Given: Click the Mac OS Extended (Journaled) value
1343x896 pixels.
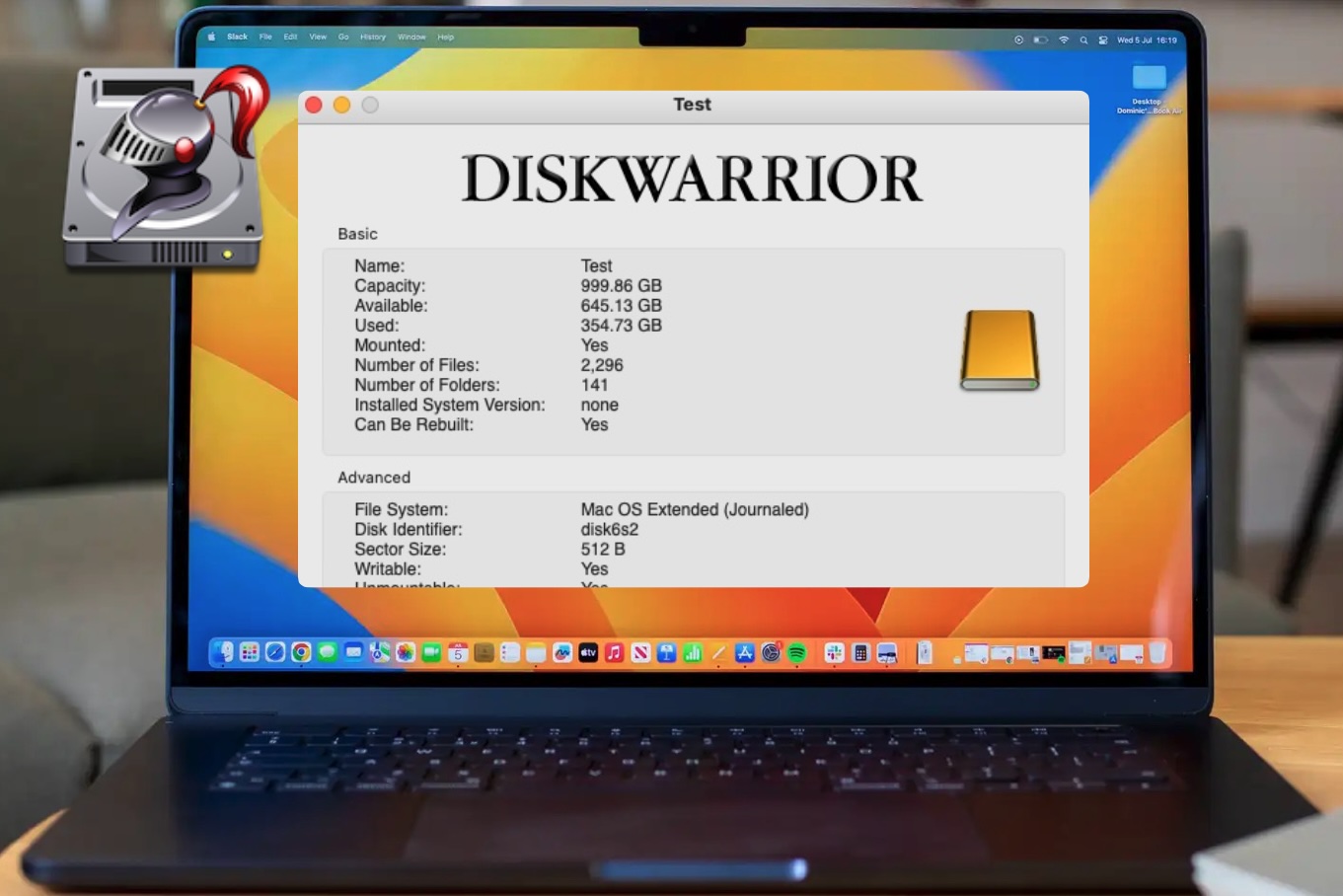Looking at the screenshot, I should (x=695, y=509).
